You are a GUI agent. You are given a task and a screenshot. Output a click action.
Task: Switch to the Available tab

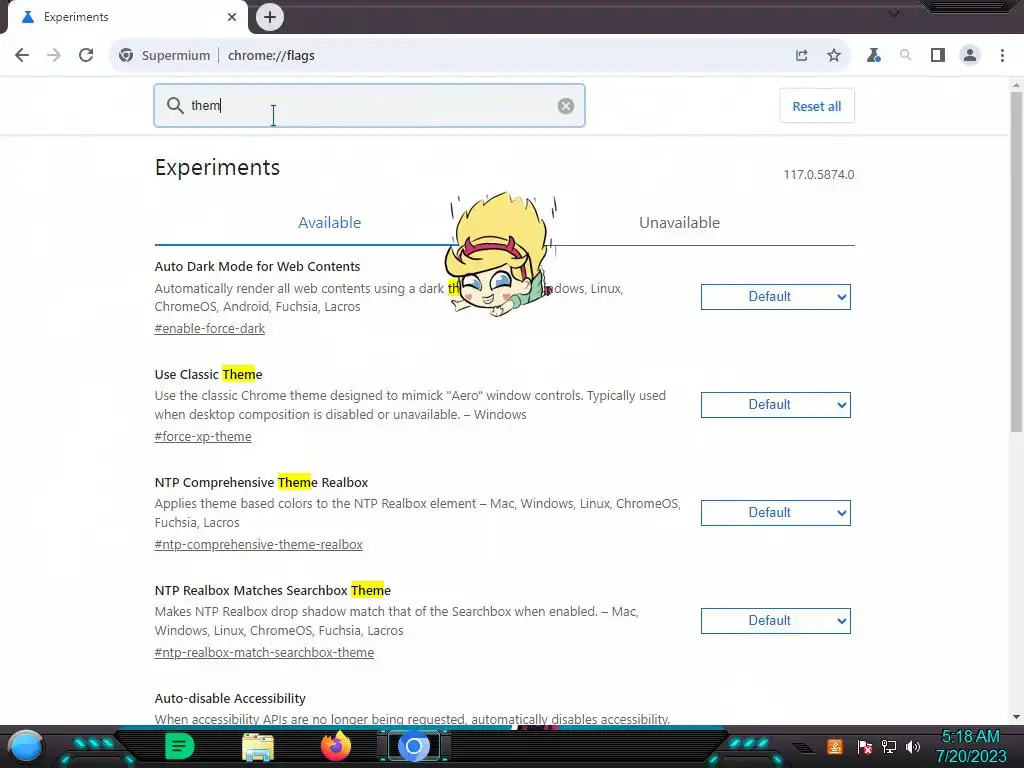329,223
